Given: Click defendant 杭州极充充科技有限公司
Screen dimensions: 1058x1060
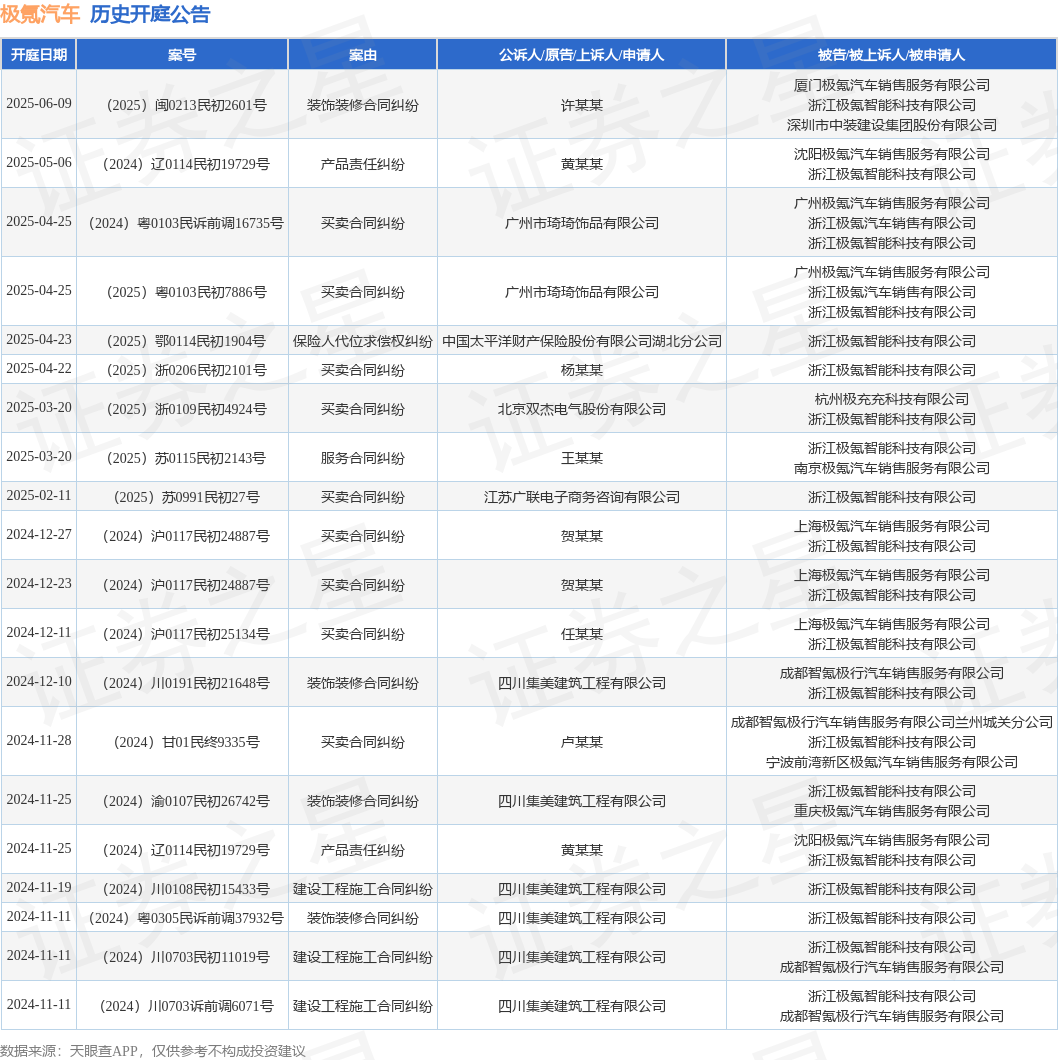Looking at the screenshot, I should [891, 400].
